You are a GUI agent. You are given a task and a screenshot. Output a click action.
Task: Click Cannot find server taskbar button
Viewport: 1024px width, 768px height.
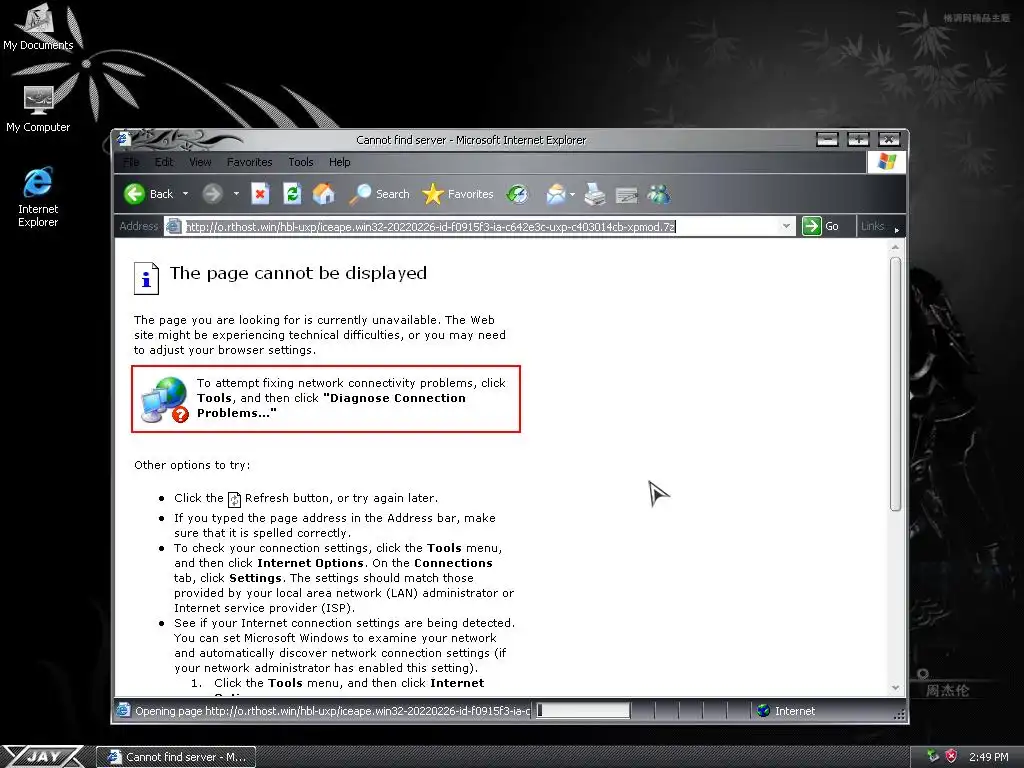pyautogui.click(x=176, y=757)
